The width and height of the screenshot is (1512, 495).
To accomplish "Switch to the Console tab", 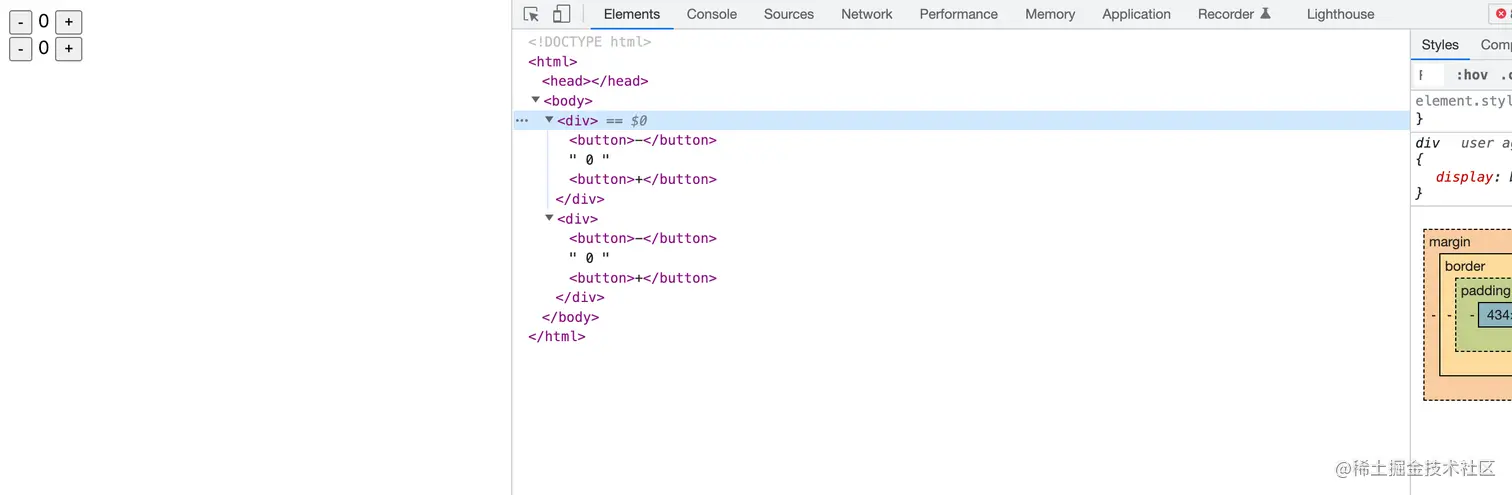I will 712,14.
